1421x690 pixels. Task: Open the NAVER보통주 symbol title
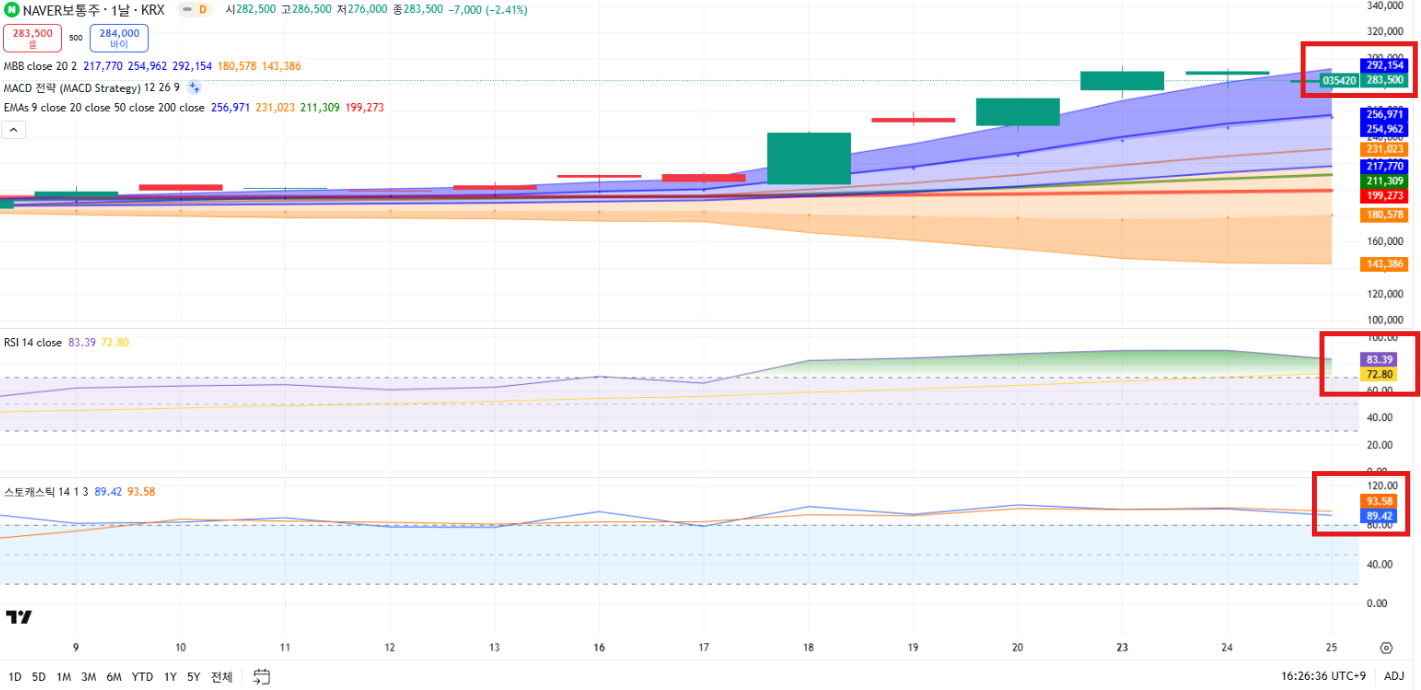point(66,10)
